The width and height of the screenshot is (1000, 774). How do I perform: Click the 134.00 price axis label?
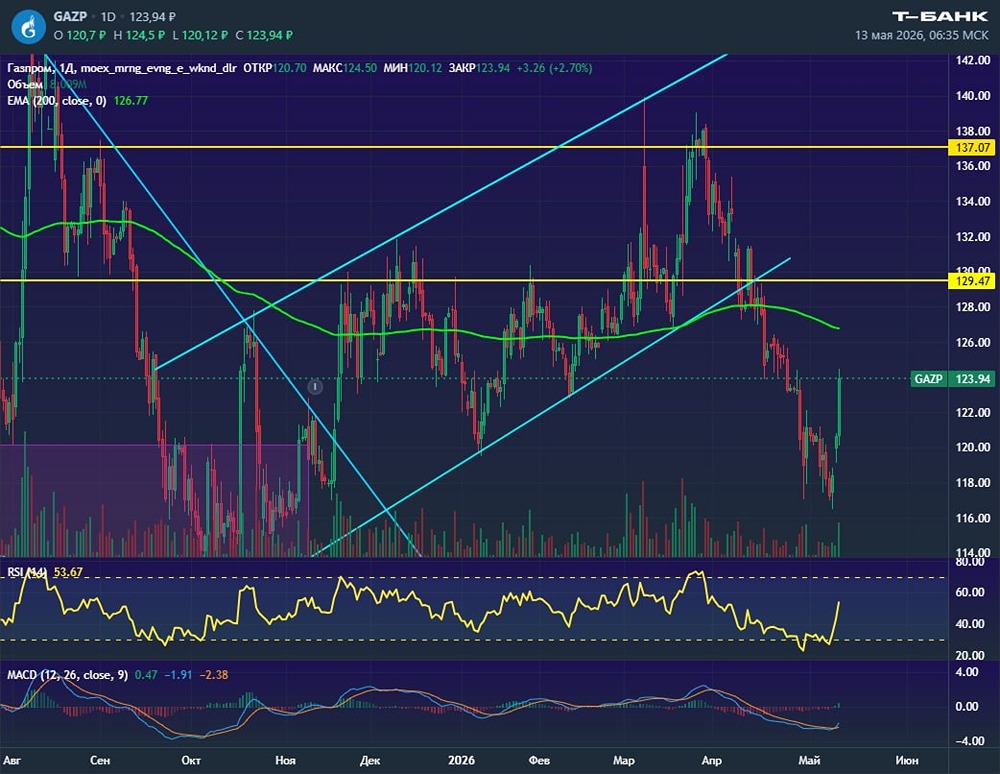point(973,201)
